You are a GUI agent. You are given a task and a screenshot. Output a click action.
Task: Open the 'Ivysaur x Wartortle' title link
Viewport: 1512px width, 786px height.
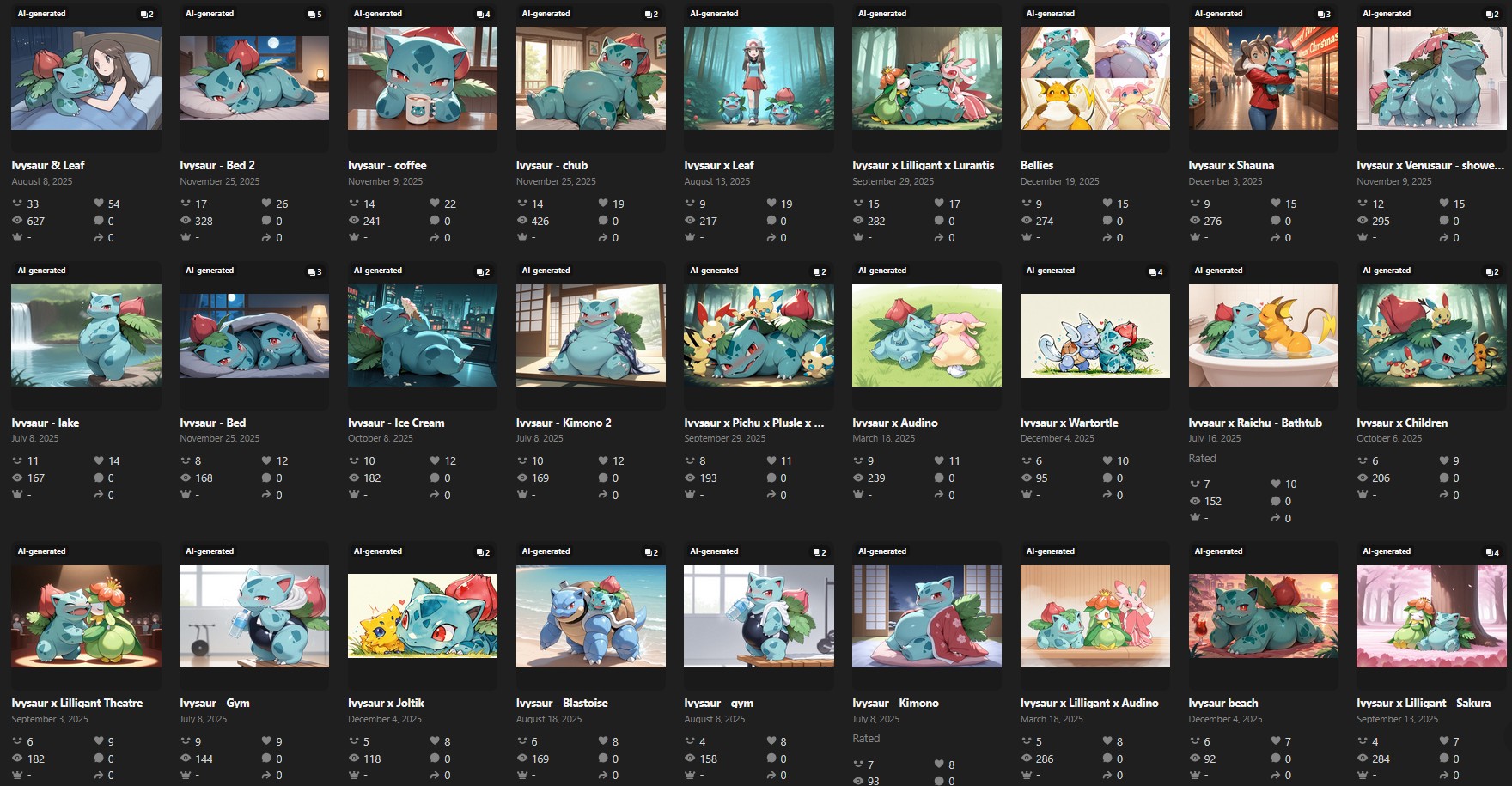(x=1070, y=423)
